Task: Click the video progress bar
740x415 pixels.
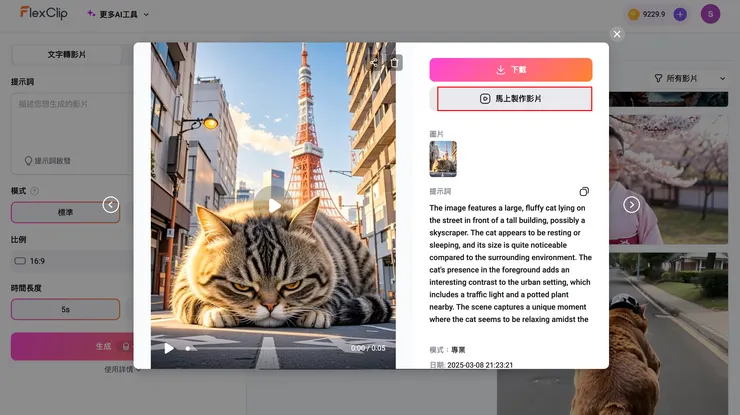Action: [x=264, y=348]
